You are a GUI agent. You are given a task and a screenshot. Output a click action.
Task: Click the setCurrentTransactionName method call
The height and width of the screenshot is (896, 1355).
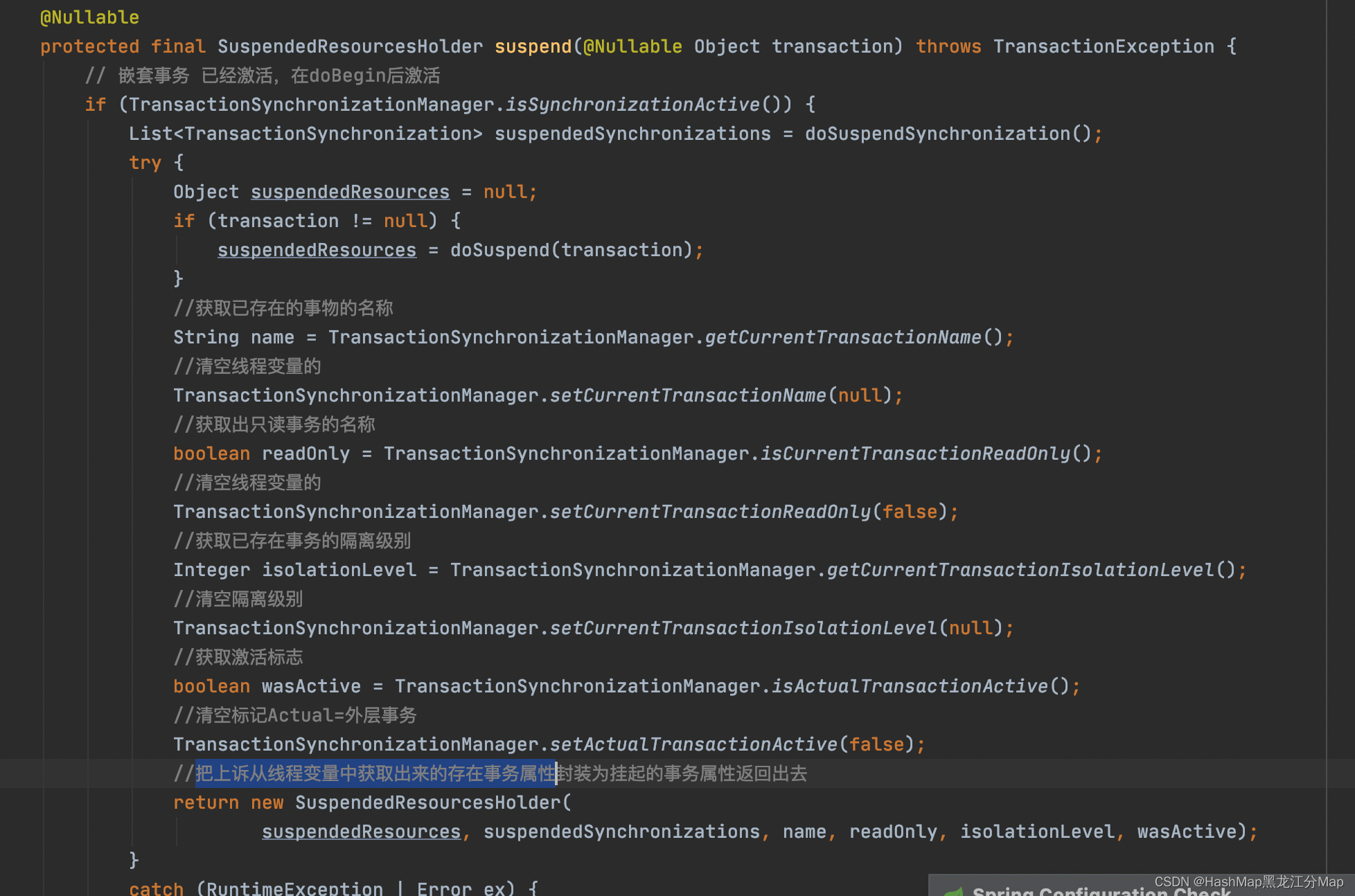coord(688,395)
